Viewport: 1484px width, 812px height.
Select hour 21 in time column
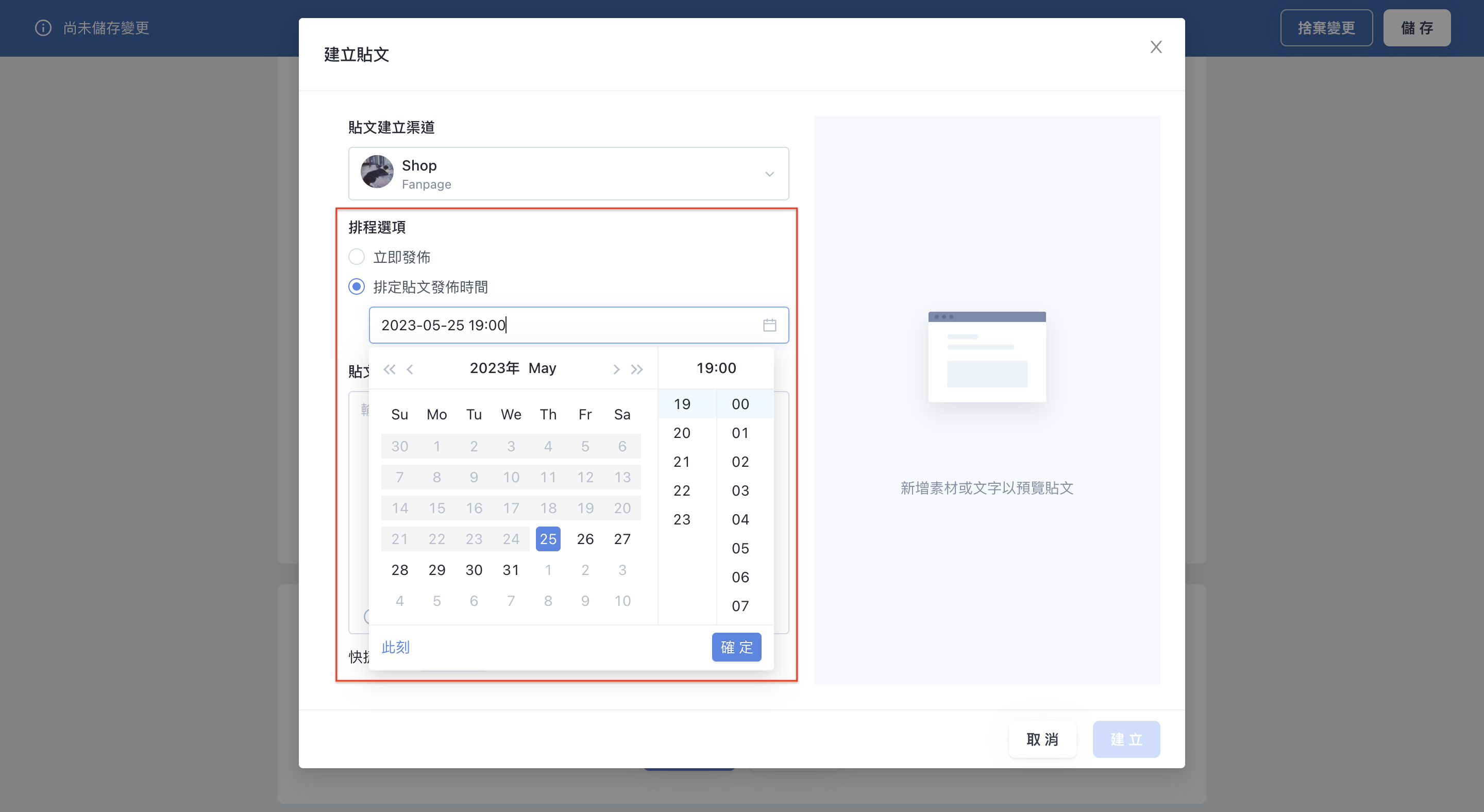click(x=687, y=462)
